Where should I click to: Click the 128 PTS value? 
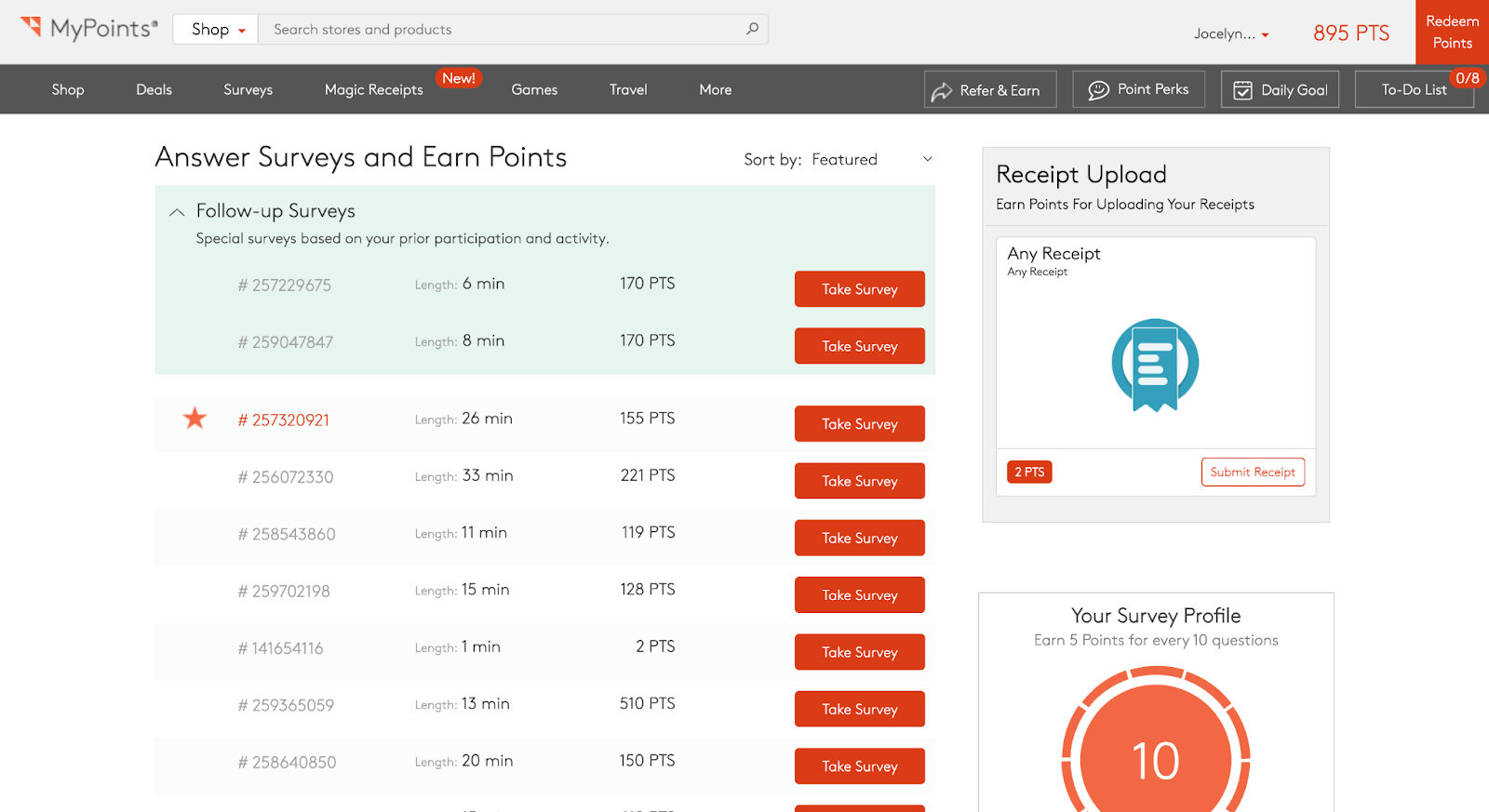pos(648,589)
